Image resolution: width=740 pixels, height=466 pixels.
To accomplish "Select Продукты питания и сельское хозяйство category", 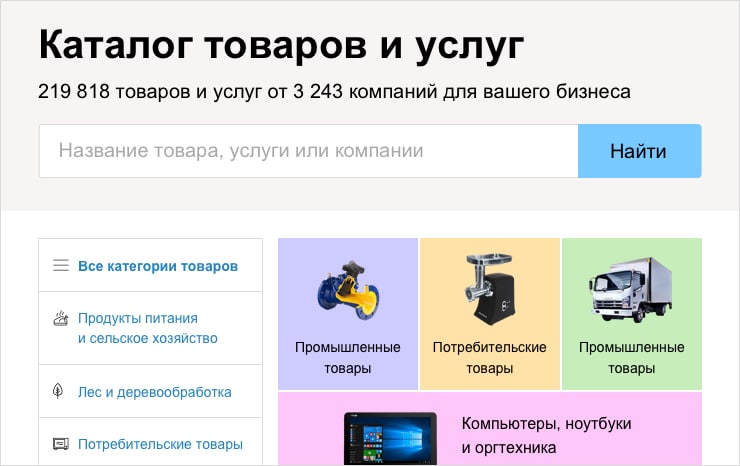I will [x=147, y=328].
